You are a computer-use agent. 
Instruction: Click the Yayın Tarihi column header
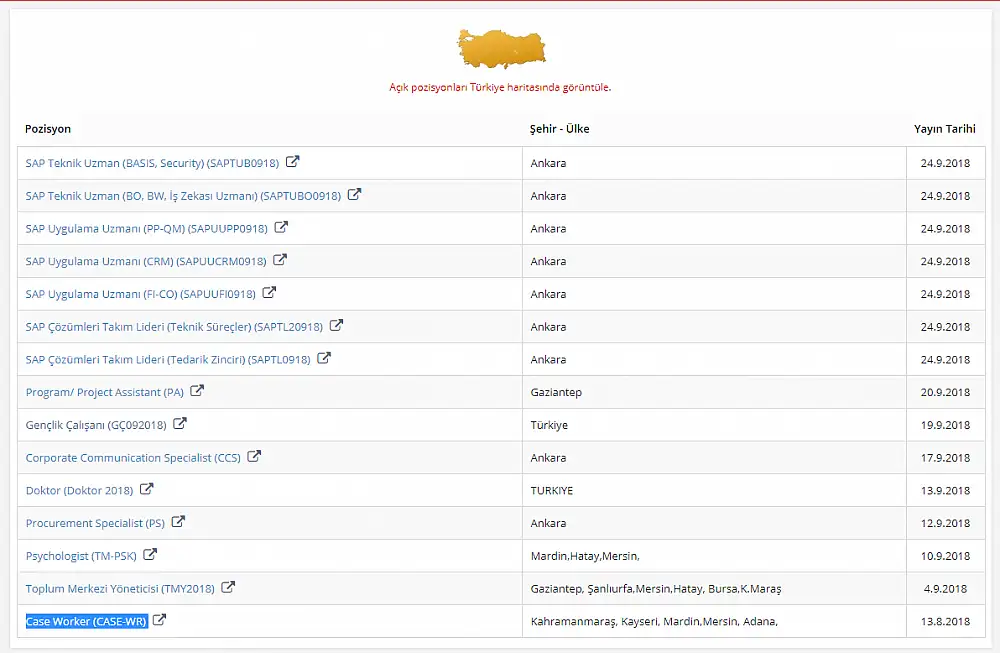coord(945,129)
